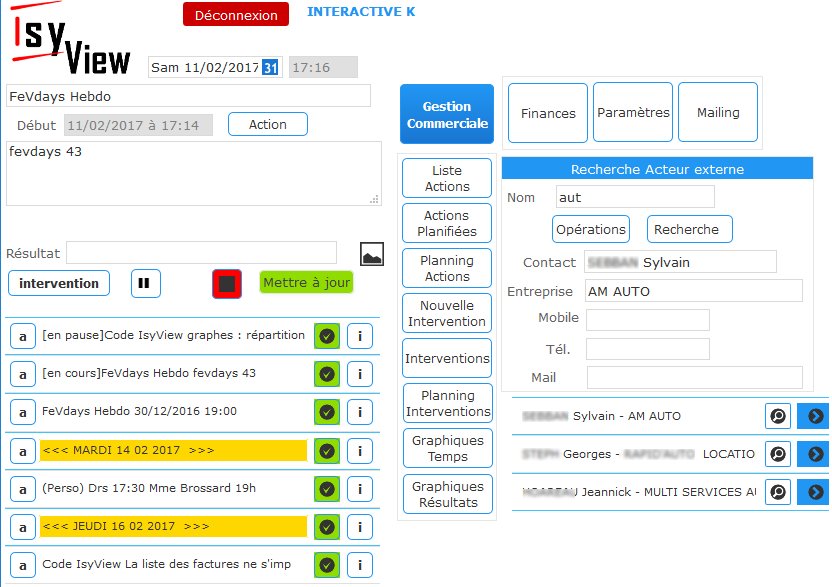Open Paramètres tab

[633, 112]
